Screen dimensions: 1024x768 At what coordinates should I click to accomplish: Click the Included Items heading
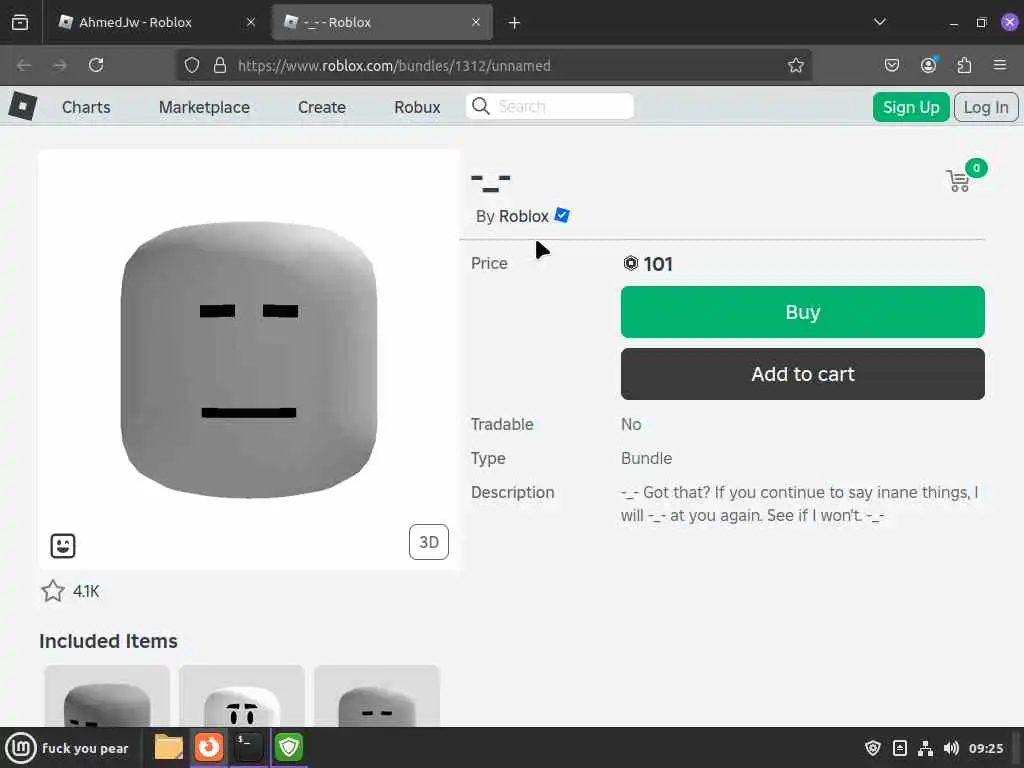(x=108, y=641)
